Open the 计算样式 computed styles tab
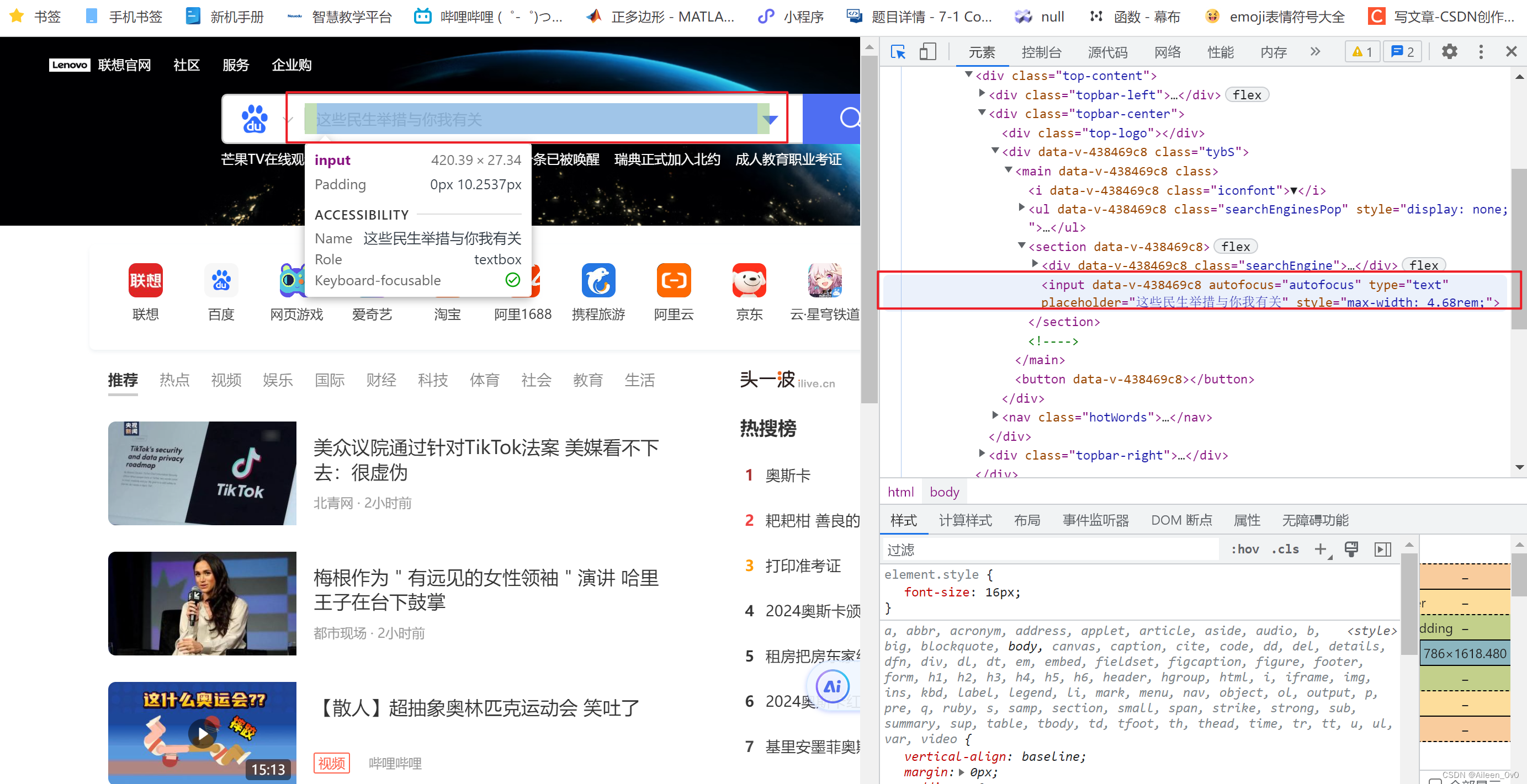The width and height of the screenshot is (1527, 784). click(x=965, y=520)
